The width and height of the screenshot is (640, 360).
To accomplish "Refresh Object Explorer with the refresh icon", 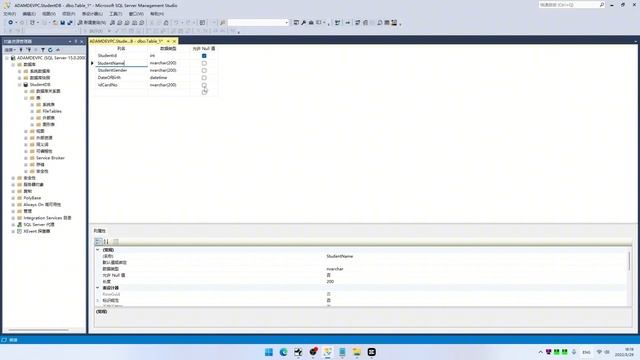I will point(50,50).
